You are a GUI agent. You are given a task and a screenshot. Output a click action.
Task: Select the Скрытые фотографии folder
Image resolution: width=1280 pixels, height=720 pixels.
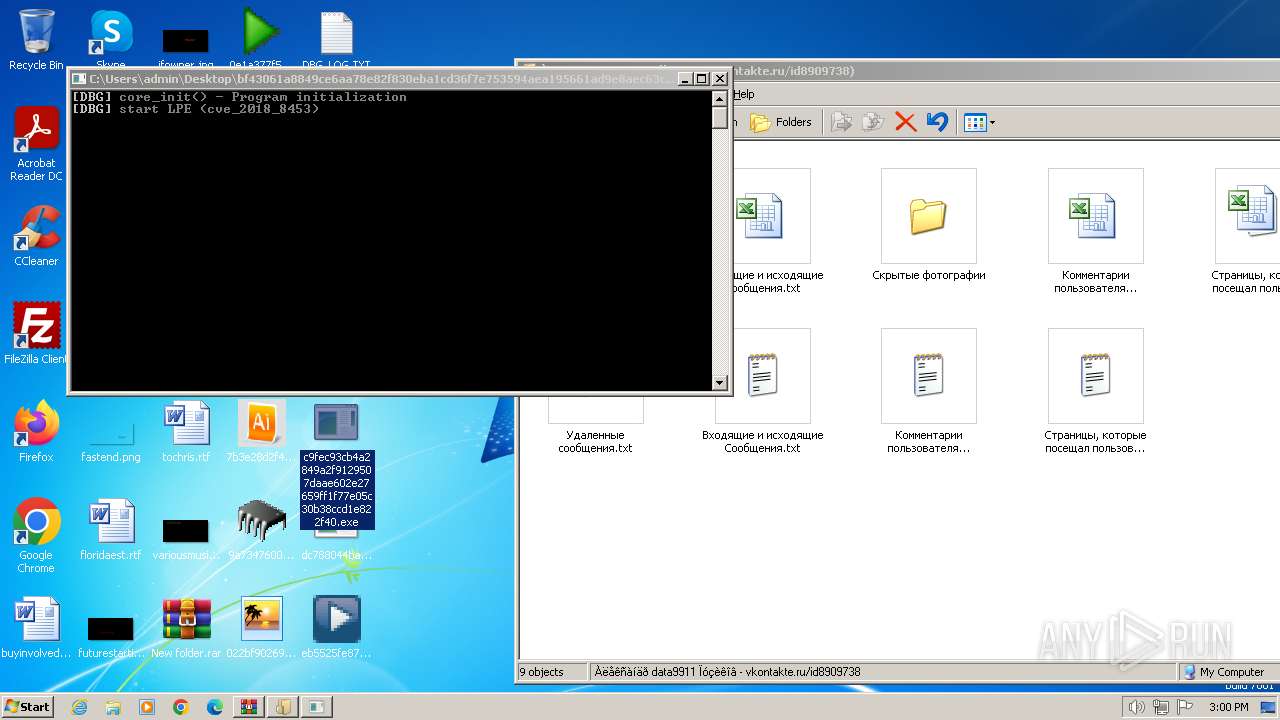pos(928,226)
